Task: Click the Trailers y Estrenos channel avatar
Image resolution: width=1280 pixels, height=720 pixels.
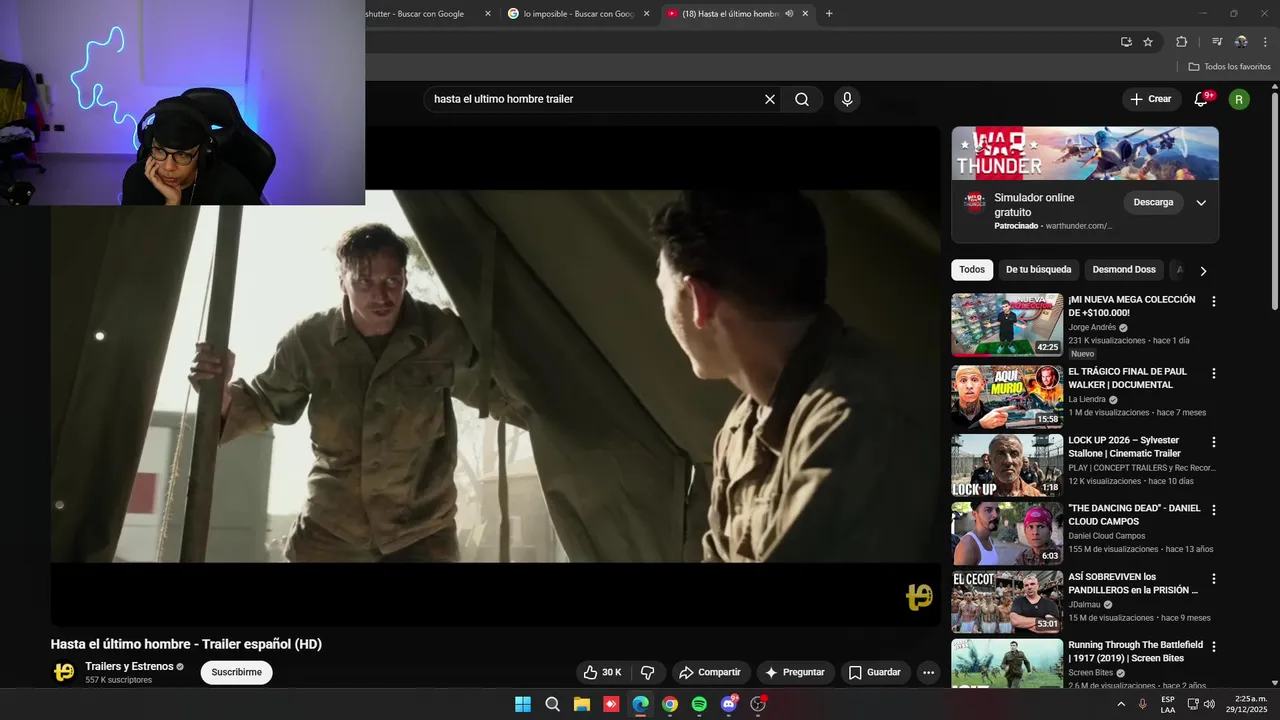Action: (64, 672)
